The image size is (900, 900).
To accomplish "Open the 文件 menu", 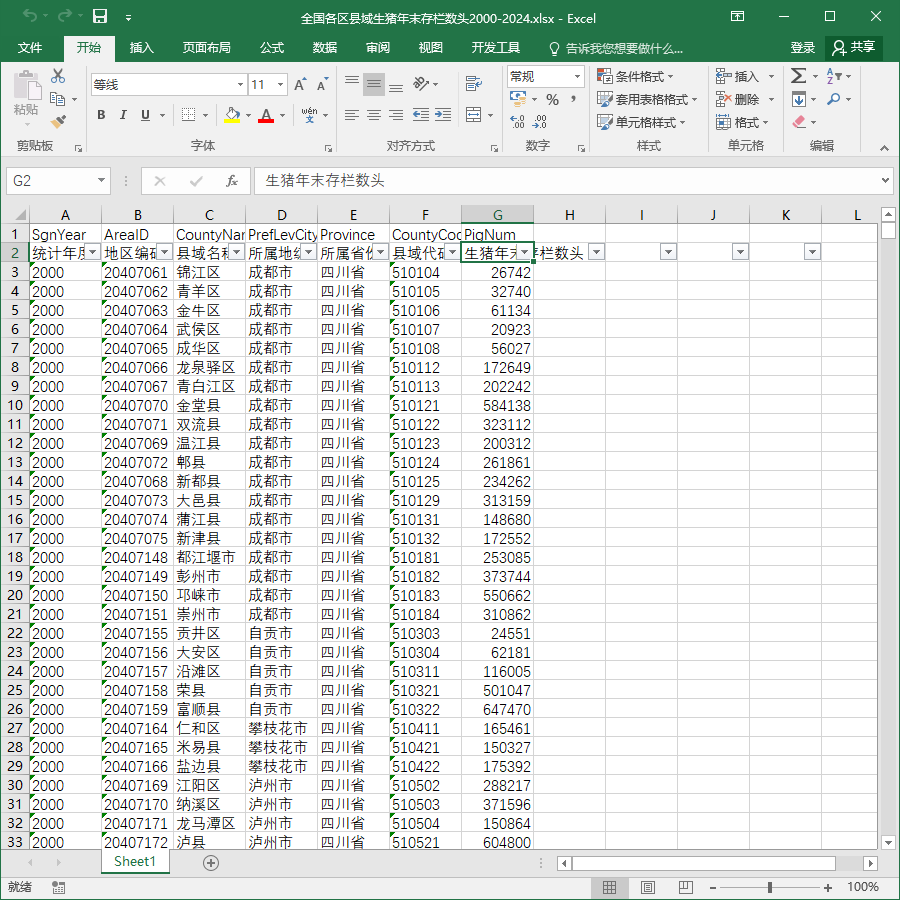I will [x=30, y=48].
